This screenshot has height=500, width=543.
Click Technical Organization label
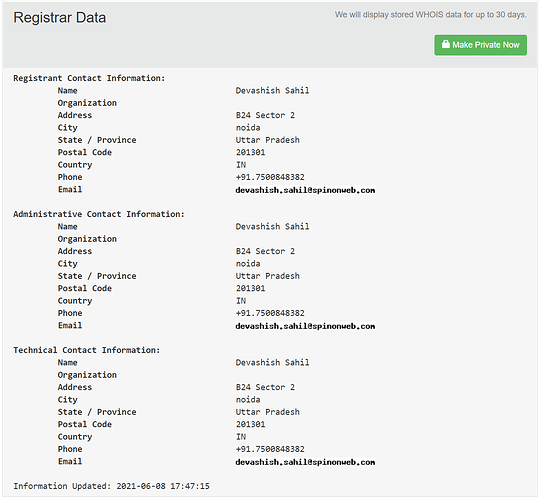point(87,375)
